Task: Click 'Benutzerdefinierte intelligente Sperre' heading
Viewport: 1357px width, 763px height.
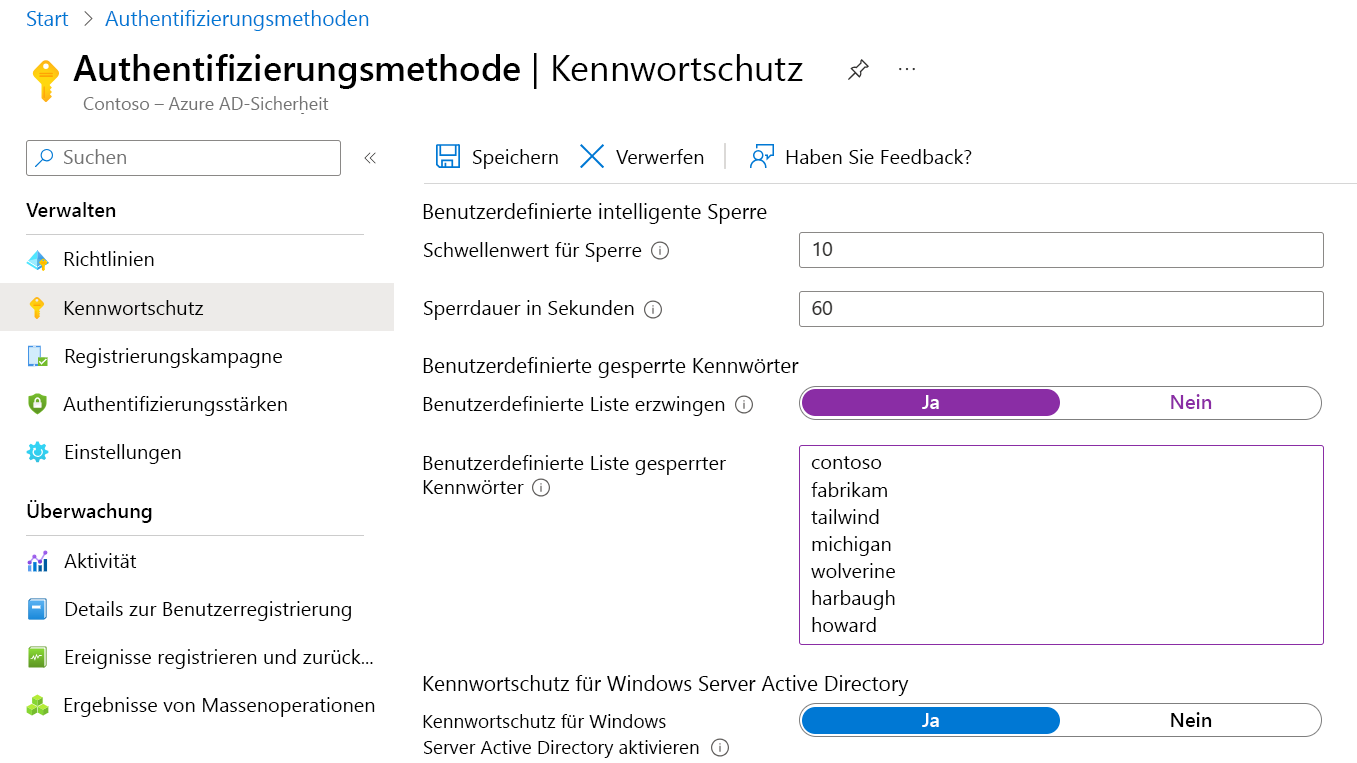Action: [x=595, y=212]
